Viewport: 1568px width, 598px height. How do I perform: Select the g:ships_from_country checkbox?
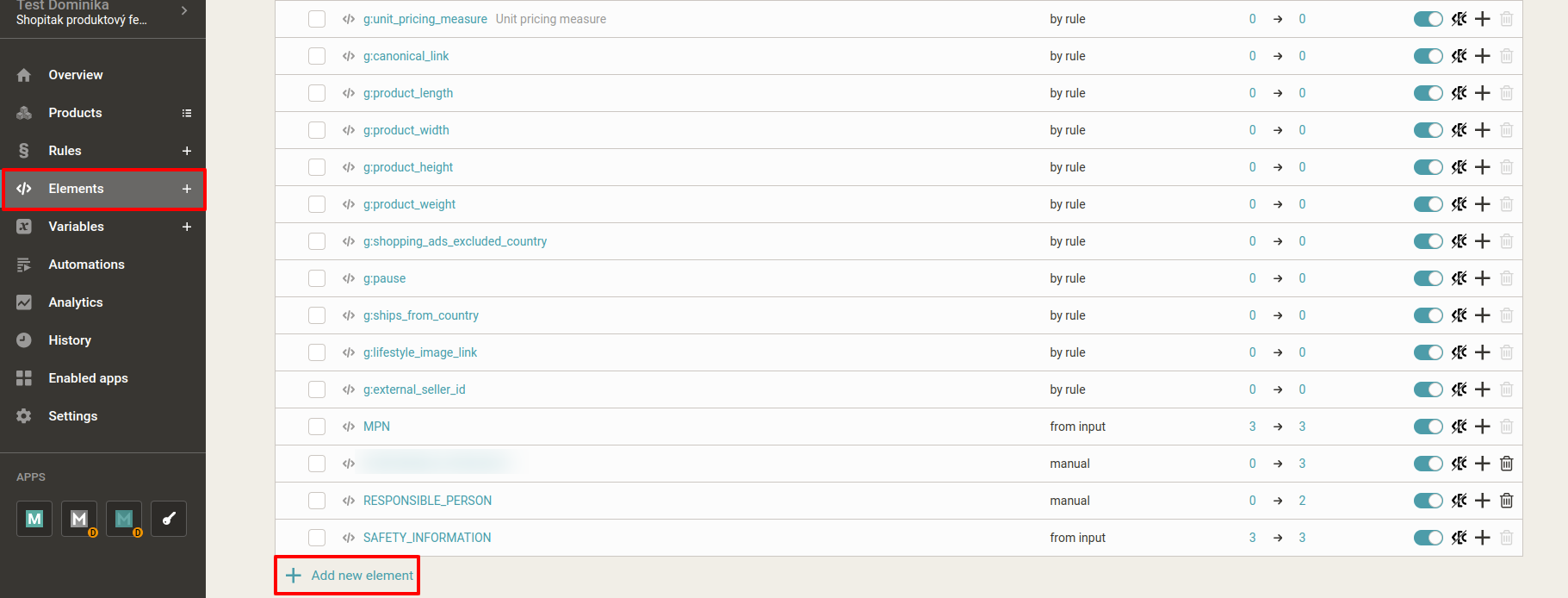317,315
